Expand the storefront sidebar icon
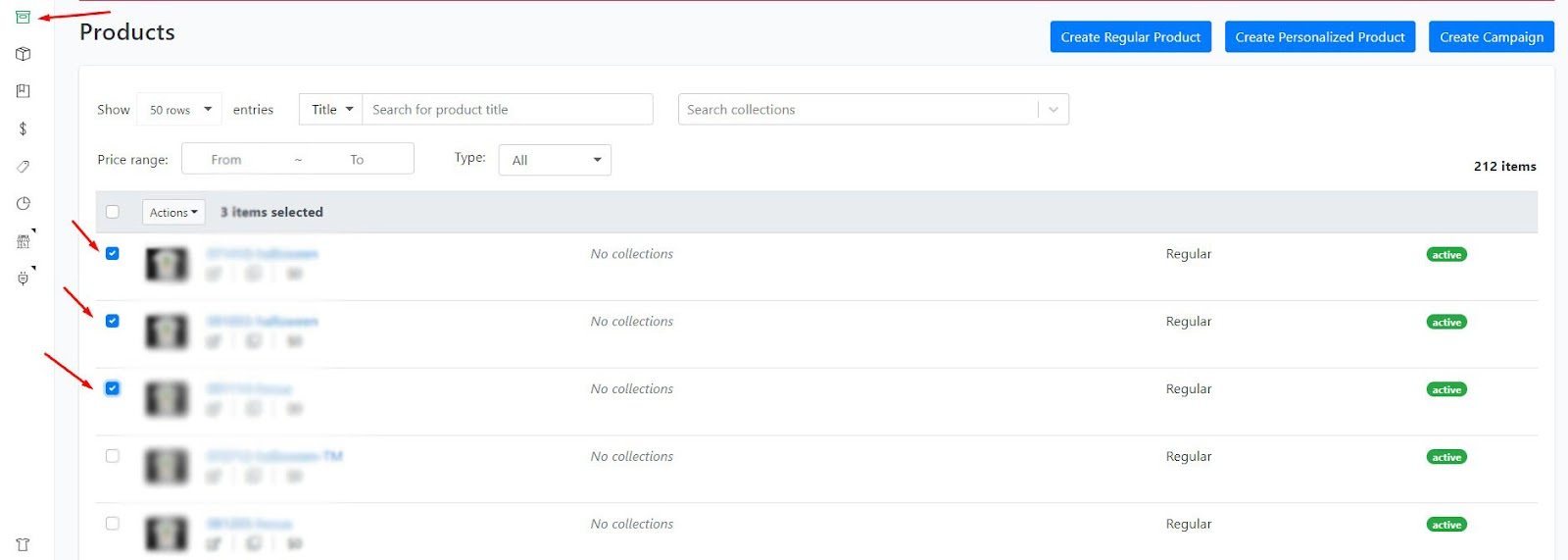The image size is (1568, 560). [x=24, y=240]
